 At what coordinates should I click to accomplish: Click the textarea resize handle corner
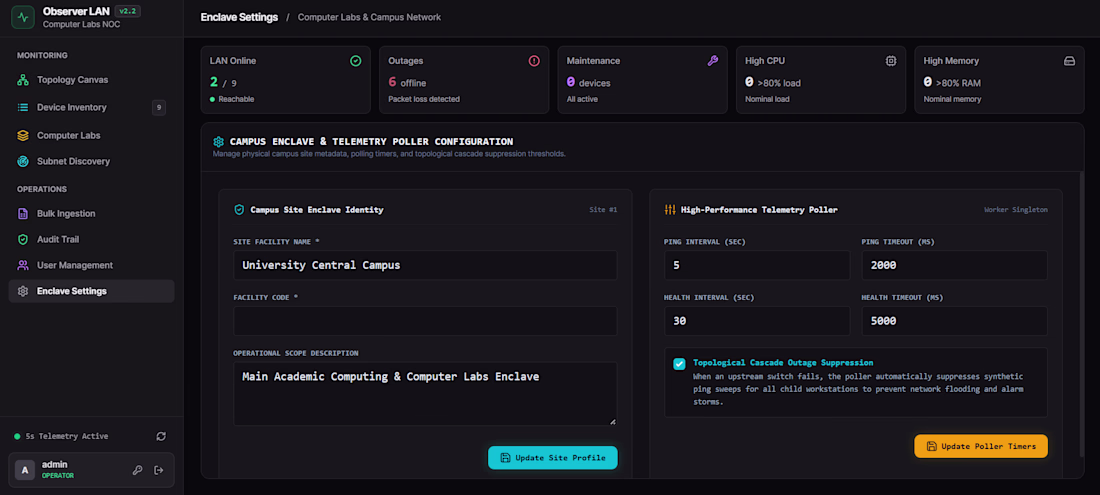pyautogui.click(x=612, y=421)
